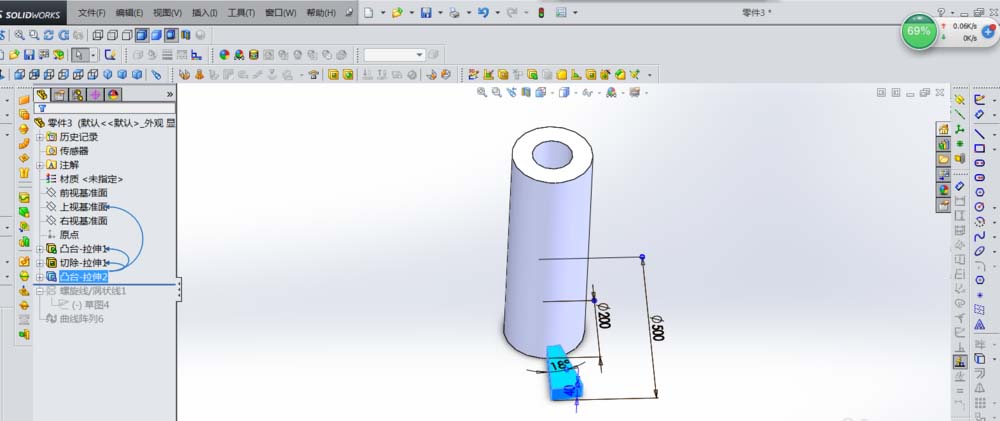Open dropdown arrow next to Options icon
The width and height of the screenshot is (1000, 421).
[x=575, y=13]
